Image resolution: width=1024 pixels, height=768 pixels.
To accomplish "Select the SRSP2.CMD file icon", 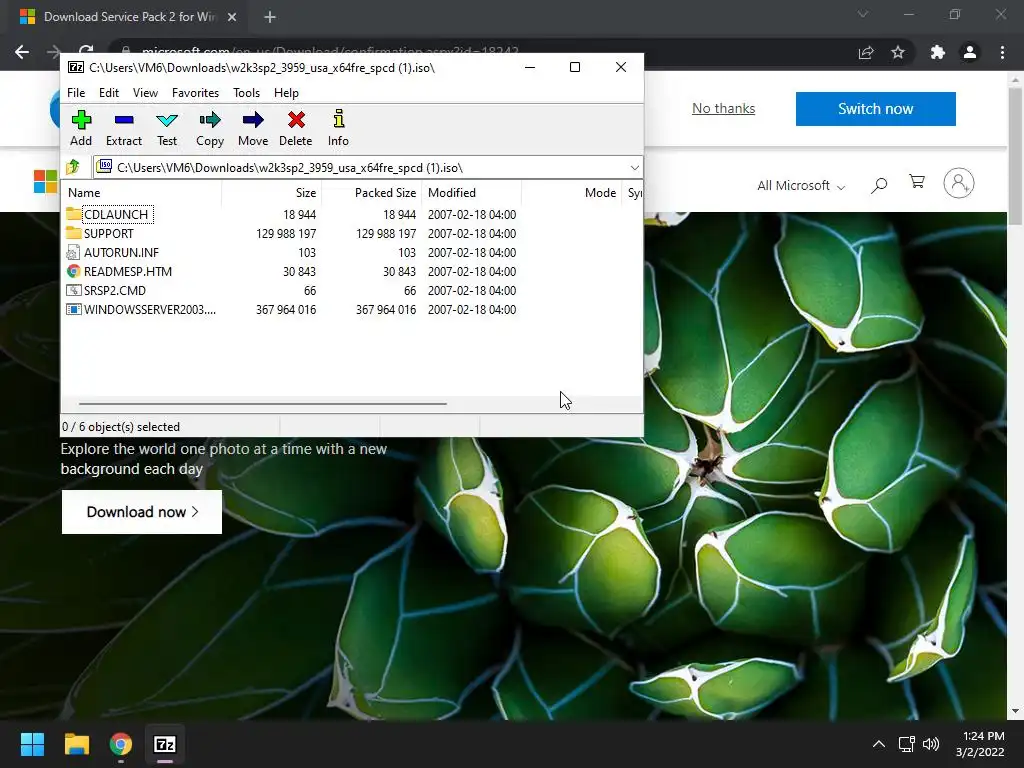I will [74, 290].
